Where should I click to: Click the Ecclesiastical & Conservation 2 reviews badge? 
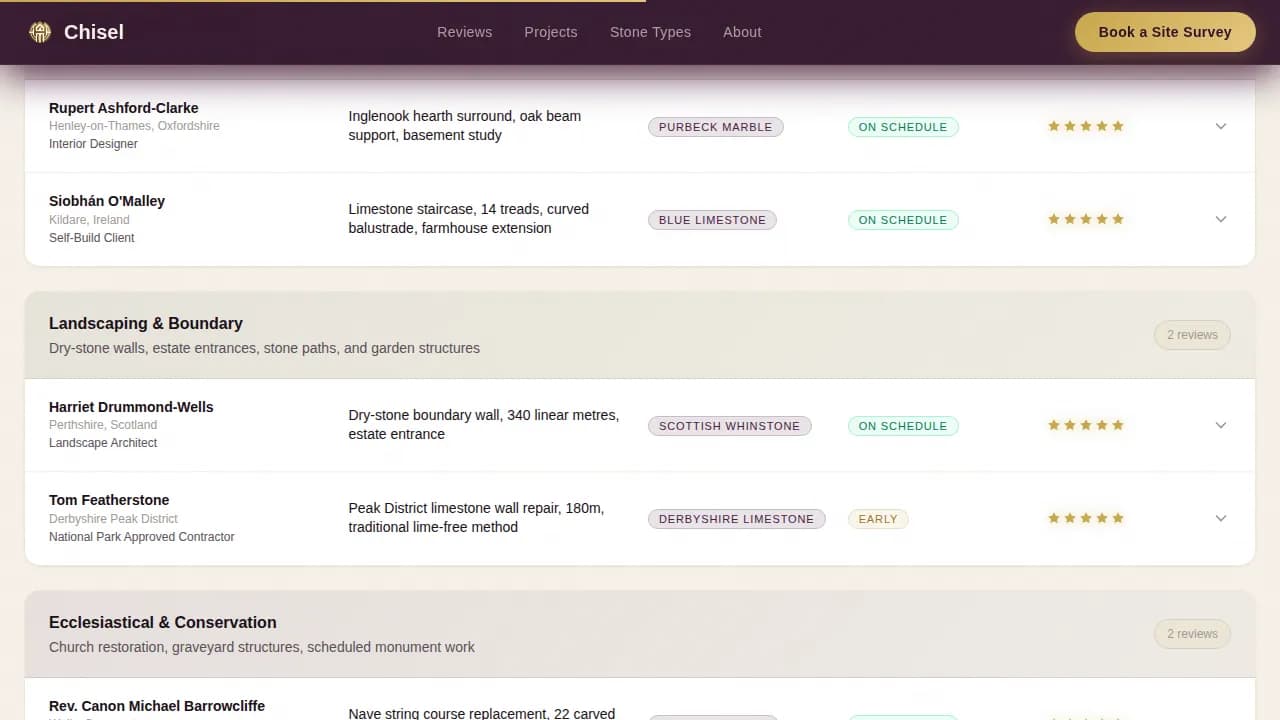1192,634
